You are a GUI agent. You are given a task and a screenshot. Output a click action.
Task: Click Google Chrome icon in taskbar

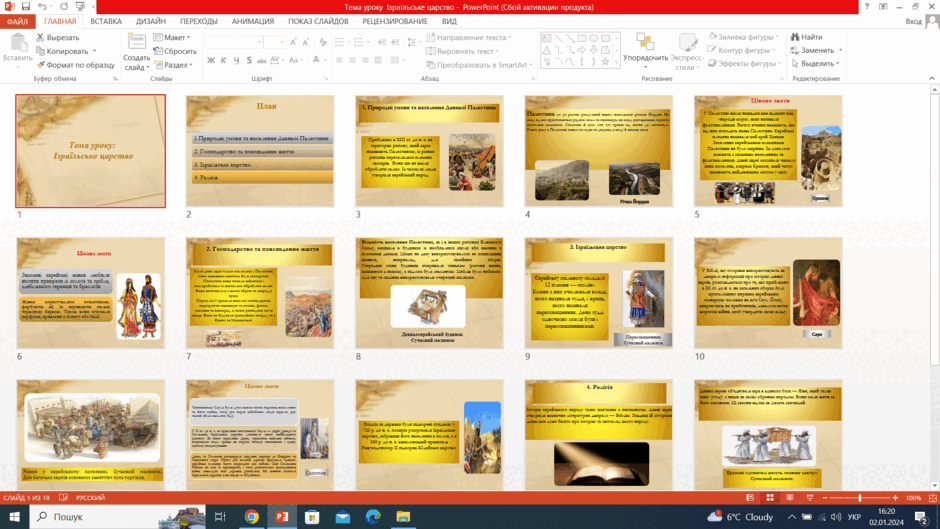[x=251, y=516]
